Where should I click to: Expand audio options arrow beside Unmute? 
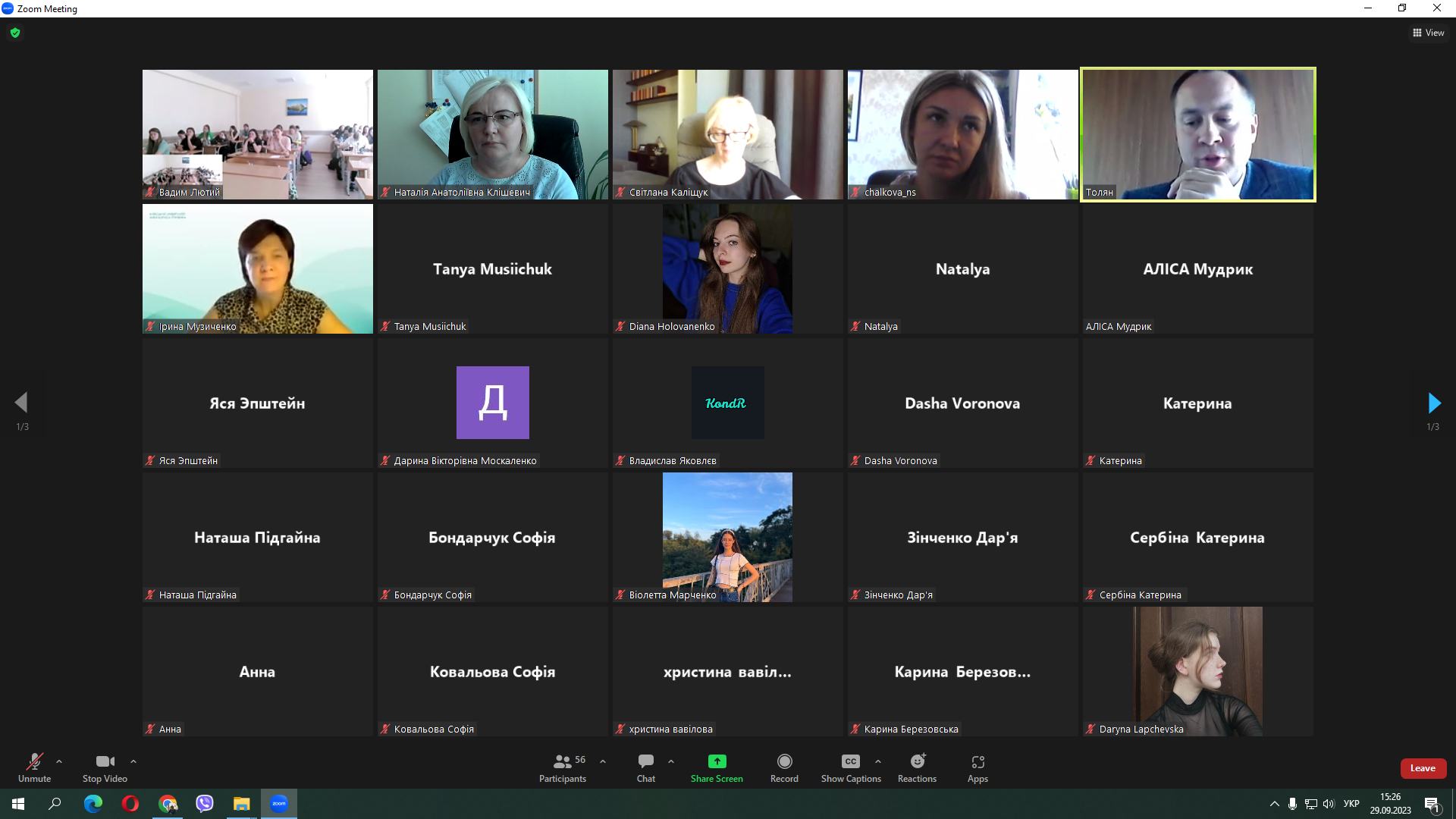59,761
